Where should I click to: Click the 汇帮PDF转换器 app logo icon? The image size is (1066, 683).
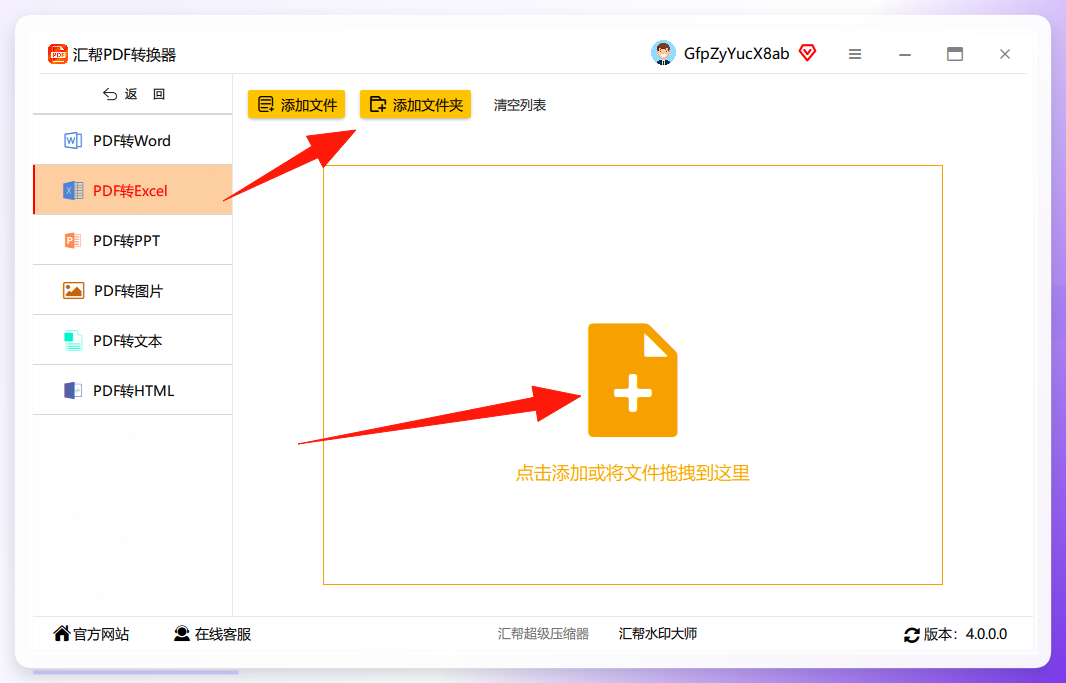(58, 54)
